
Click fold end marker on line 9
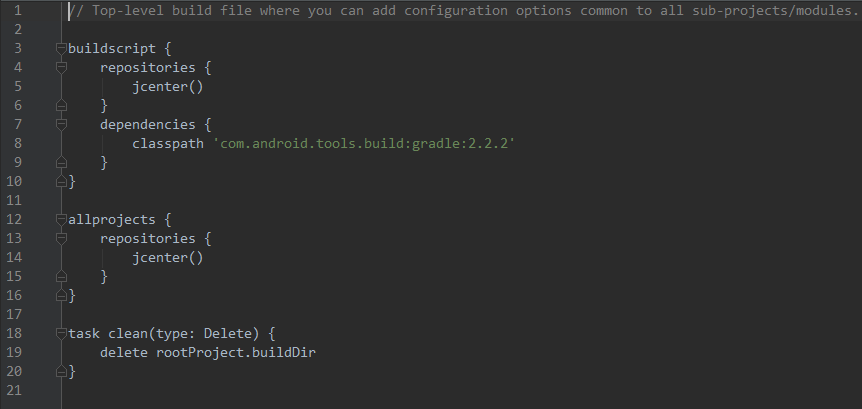62,162
